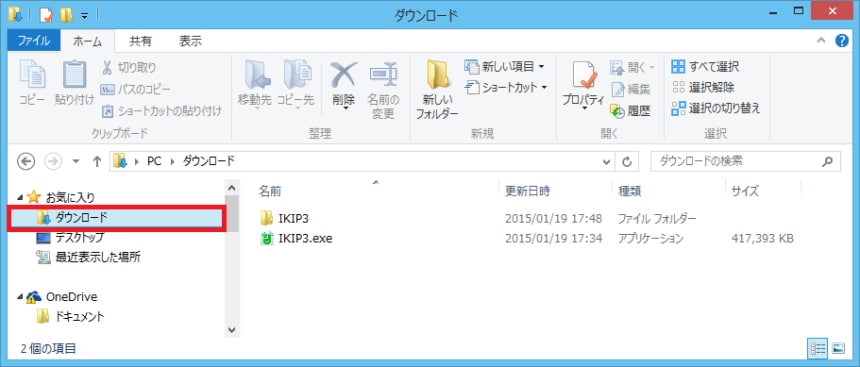Click title bar New folder quick access icon
The width and height of the screenshot is (860, 367).
[x=66, y=15]
